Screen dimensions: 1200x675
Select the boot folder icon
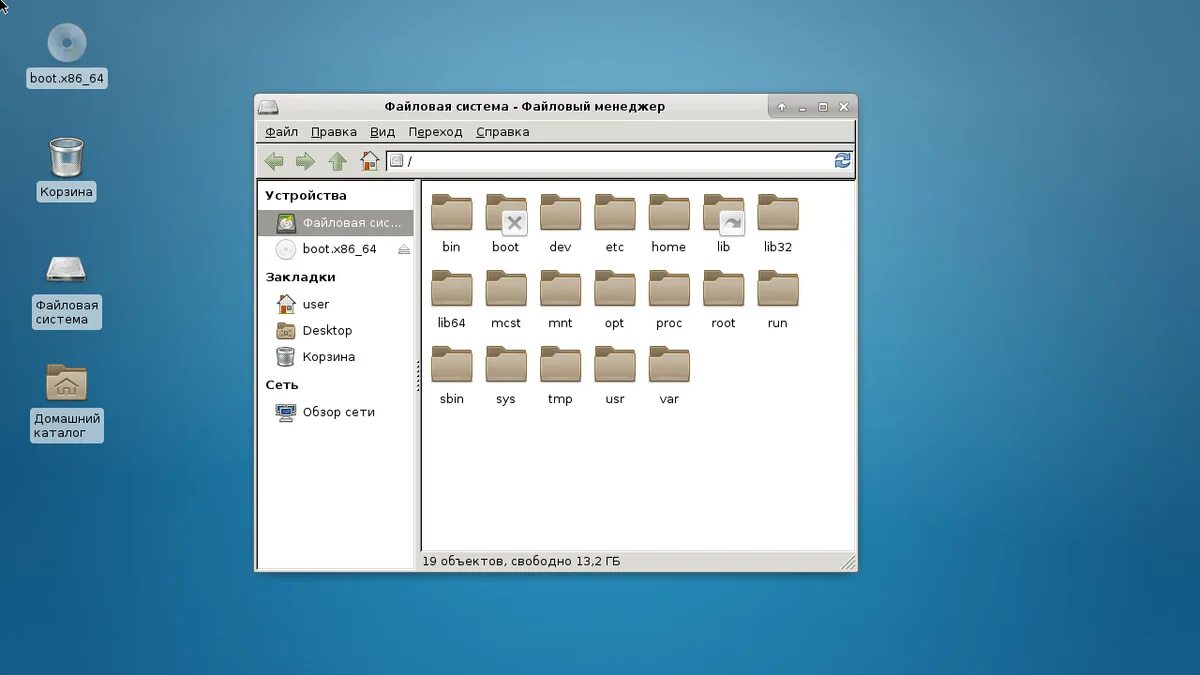(x=506, y=213)
